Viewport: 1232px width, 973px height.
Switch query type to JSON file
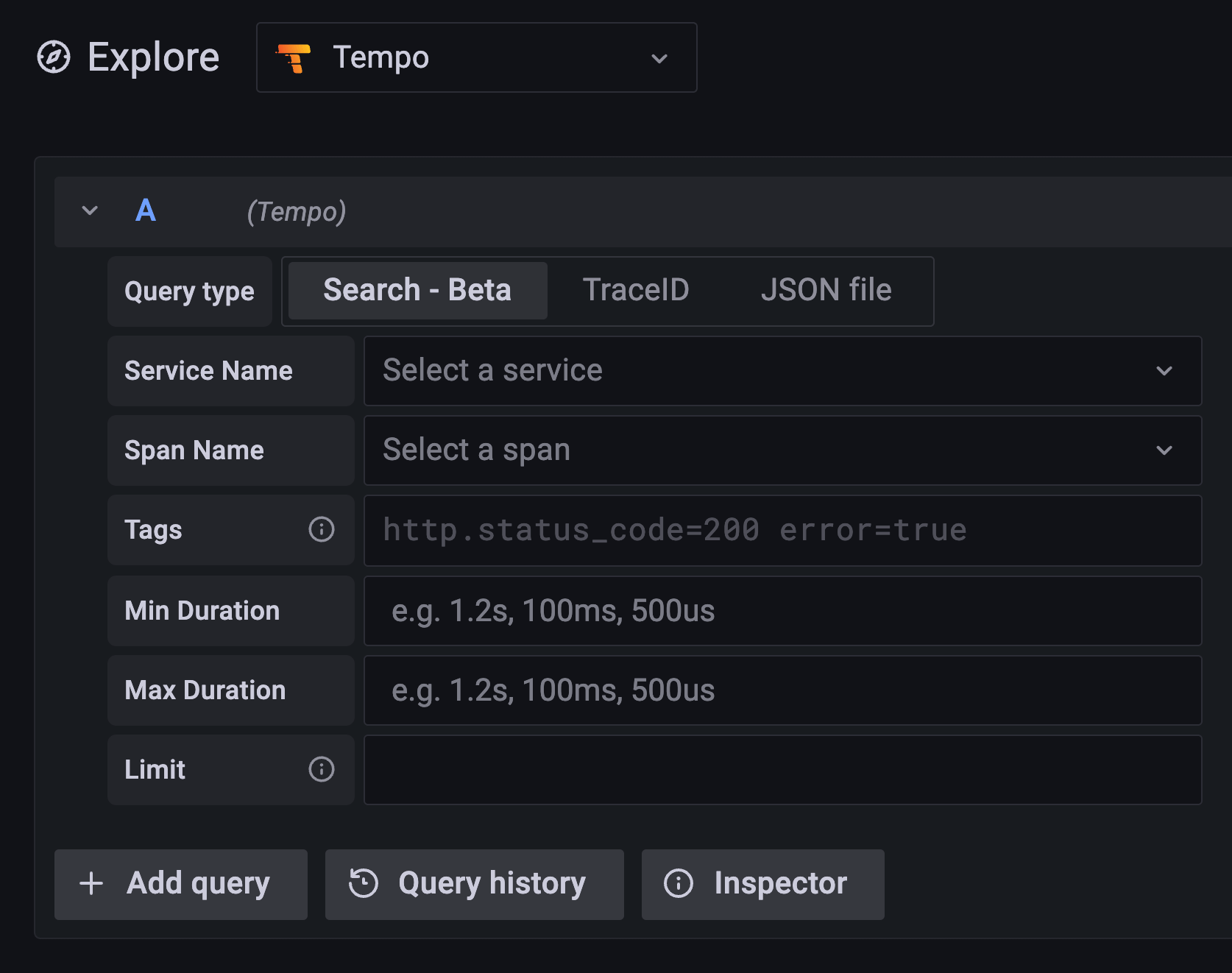tap(826, 290)
